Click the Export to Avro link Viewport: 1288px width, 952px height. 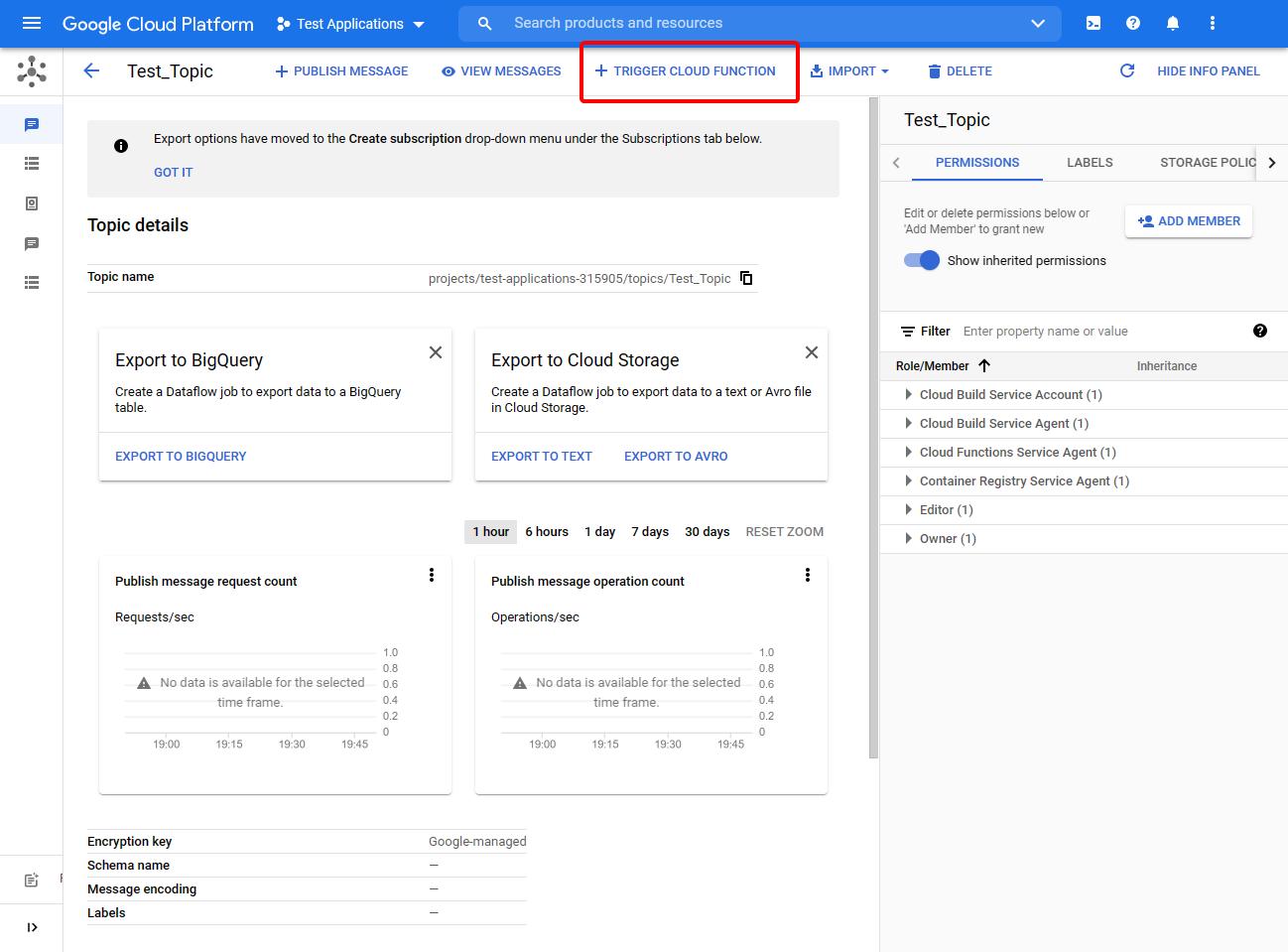click(x=676, y=456)
